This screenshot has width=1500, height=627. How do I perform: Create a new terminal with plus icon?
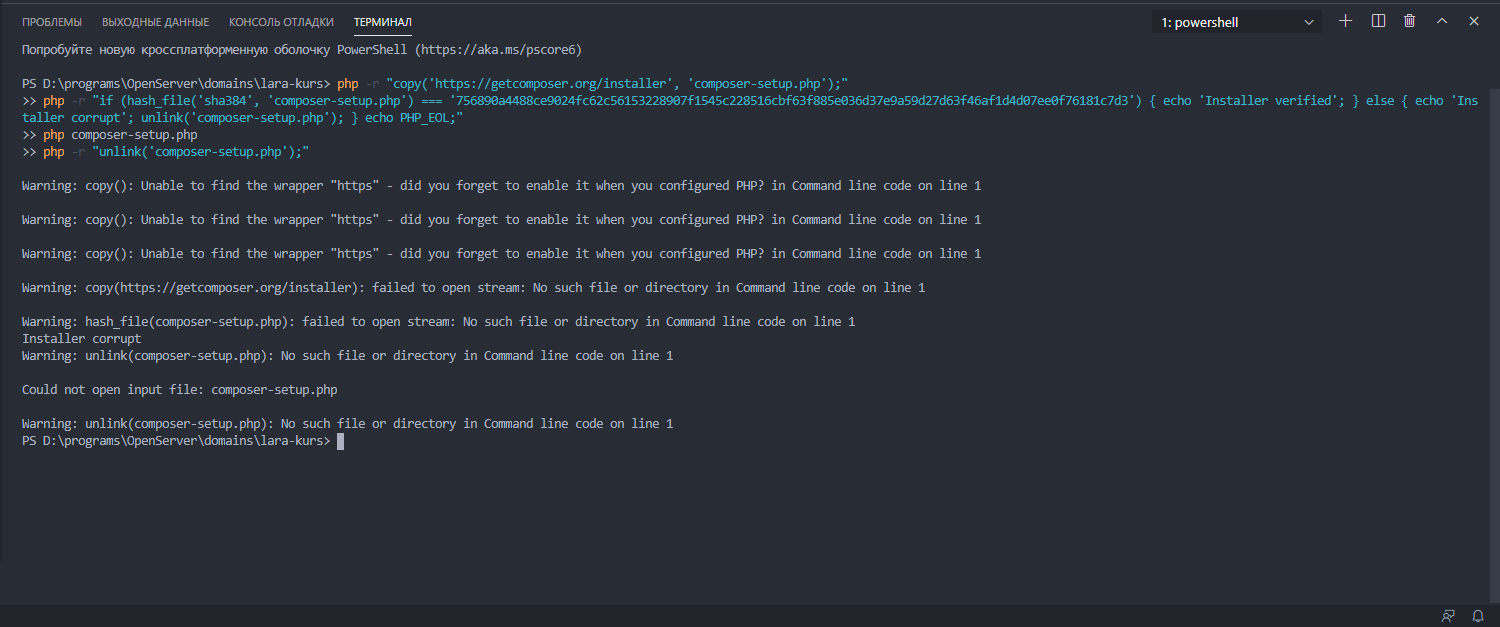click(1345, 21)
